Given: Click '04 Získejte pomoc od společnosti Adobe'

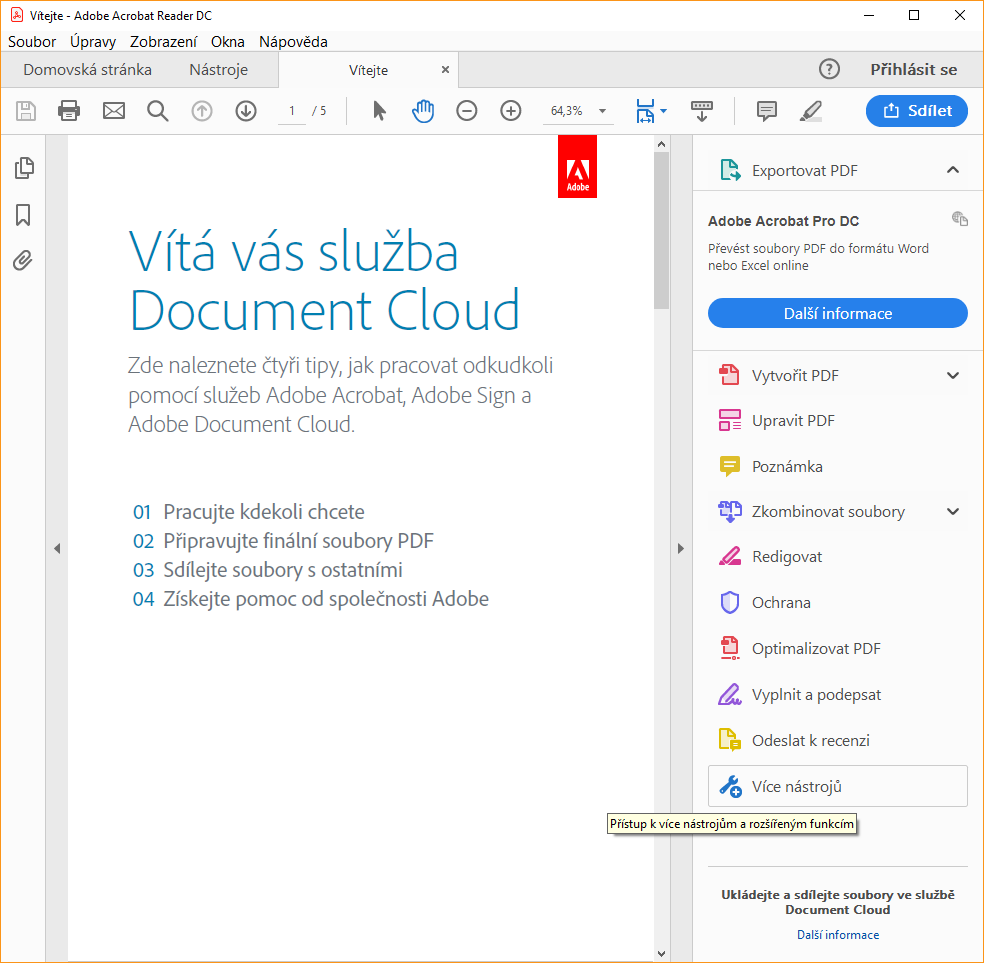Looking at the screenshot, I should click(x=311, y=599).
